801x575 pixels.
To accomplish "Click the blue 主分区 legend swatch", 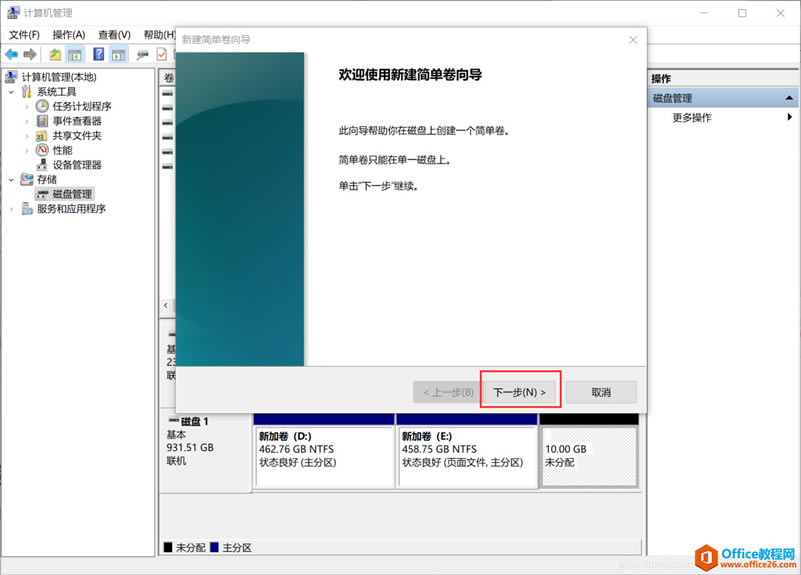I will pyautogui.click(x=214, y=547).
